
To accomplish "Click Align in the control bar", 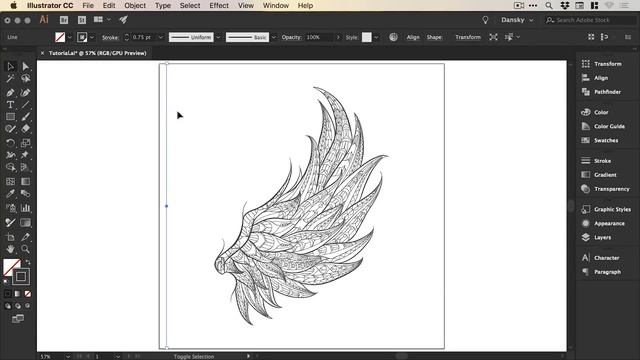I will (413, 37).
